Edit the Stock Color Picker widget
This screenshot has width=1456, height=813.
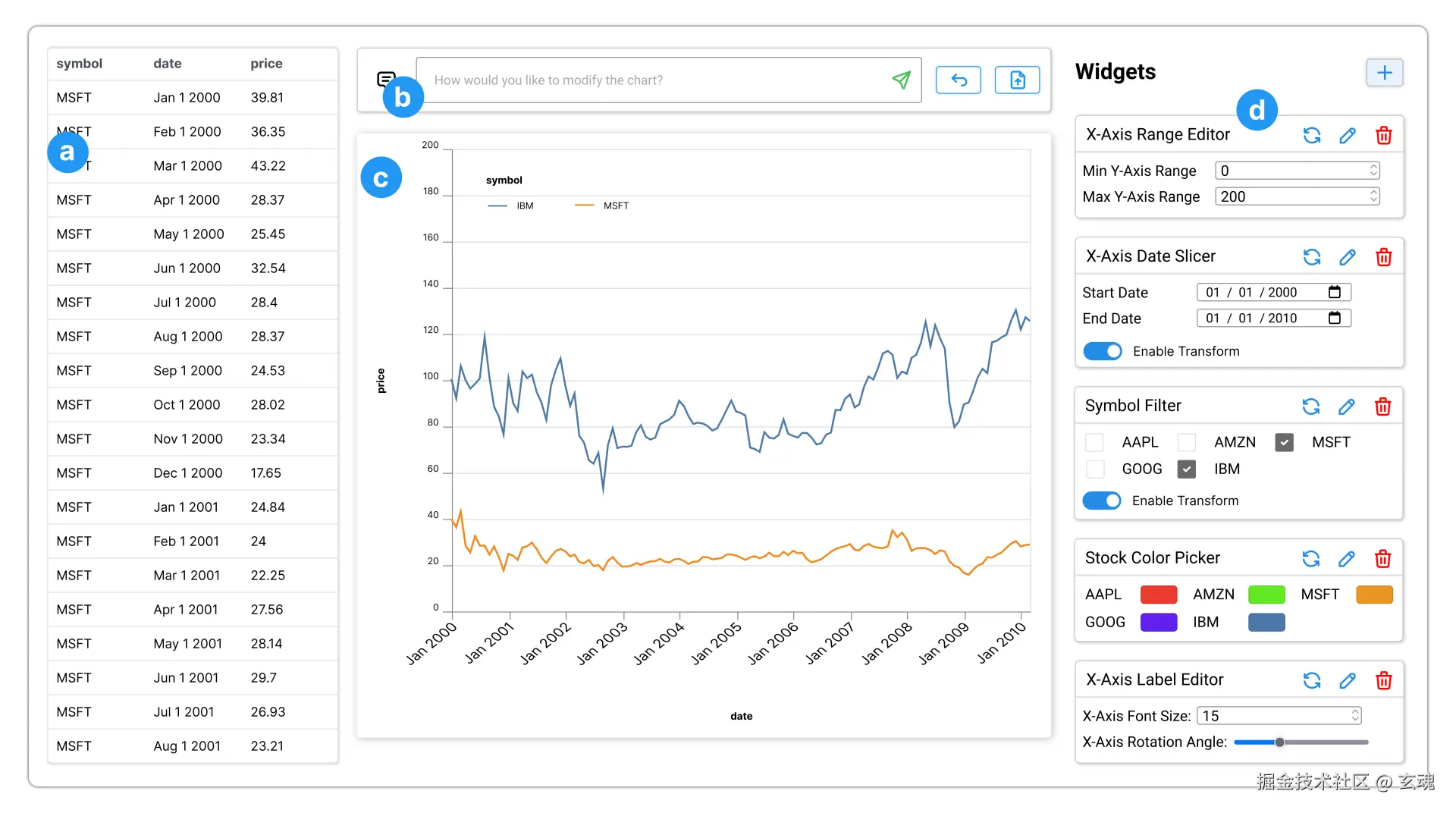point(1347,559)
